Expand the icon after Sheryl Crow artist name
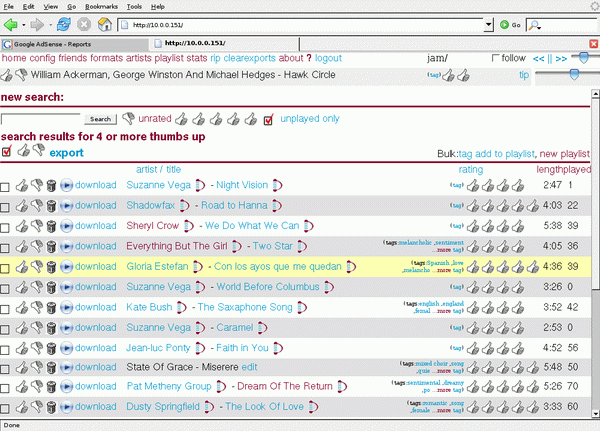This screenshot has height=431, width=600. click(x=188, y=226)
